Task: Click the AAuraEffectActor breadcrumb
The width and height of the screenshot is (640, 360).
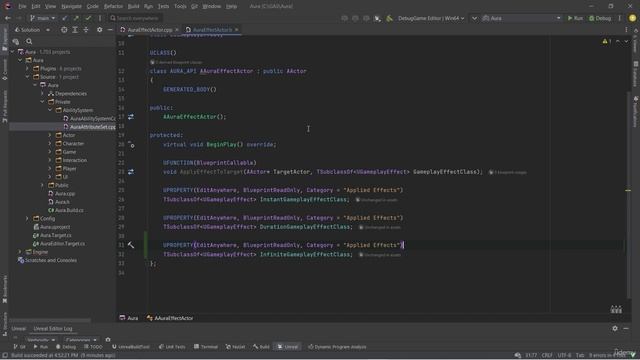Action: [170, 318]
